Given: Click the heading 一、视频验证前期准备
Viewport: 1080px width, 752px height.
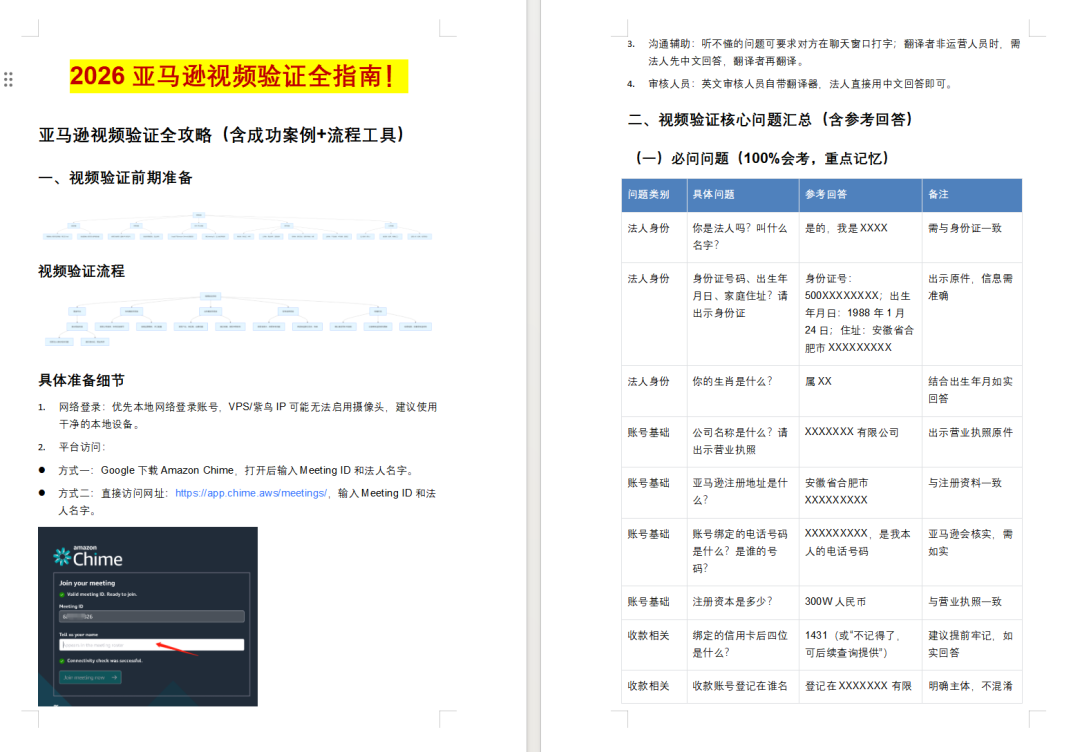Looking at the screenshot, I should point(115,178).
